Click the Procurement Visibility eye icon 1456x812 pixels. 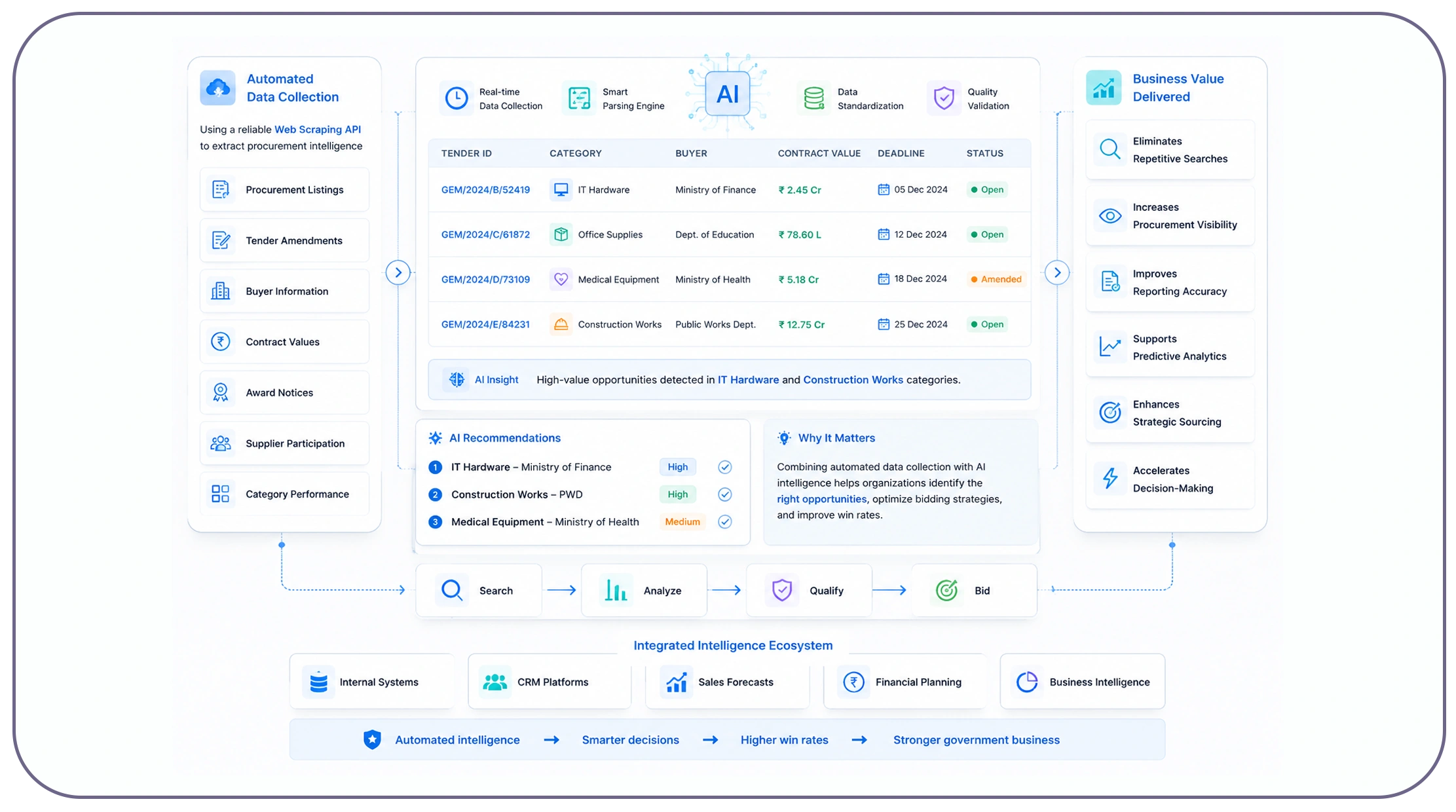tap(1110, 215)
